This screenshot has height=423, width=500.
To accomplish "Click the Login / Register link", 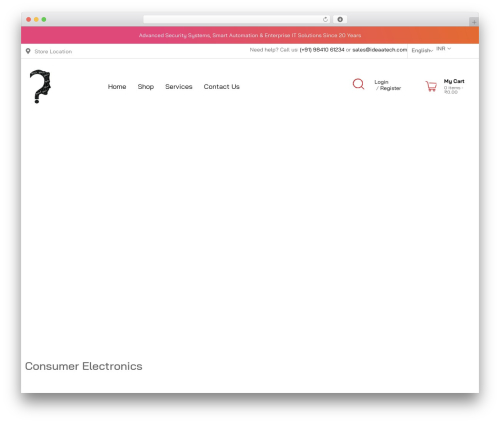I will pyautogui.click(x=388, y=85).
